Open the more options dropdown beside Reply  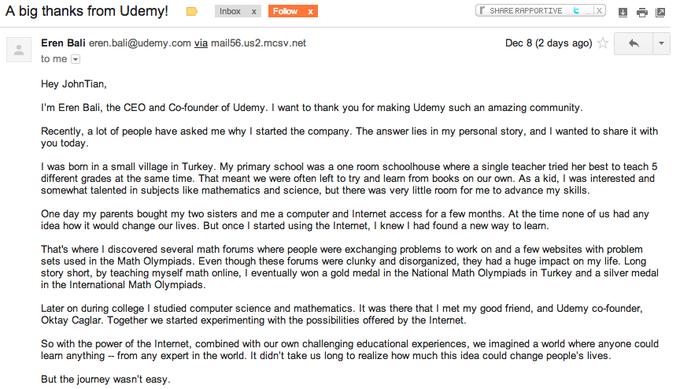pyautogui.click(x=661, y=43)
